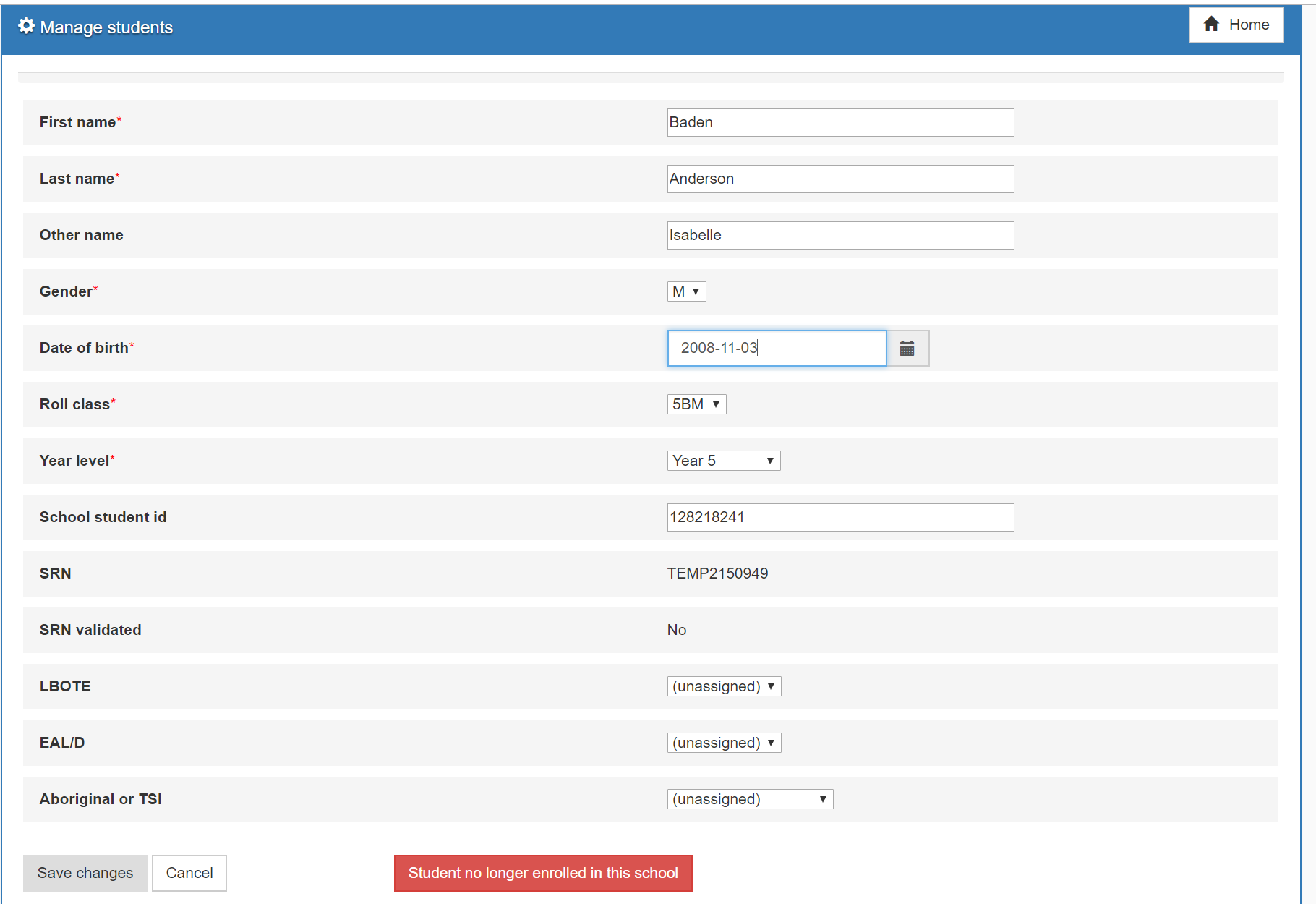Click the Manage students gear icon
The height and width of the screenshot is (904, 1316).
pos(27,26)
